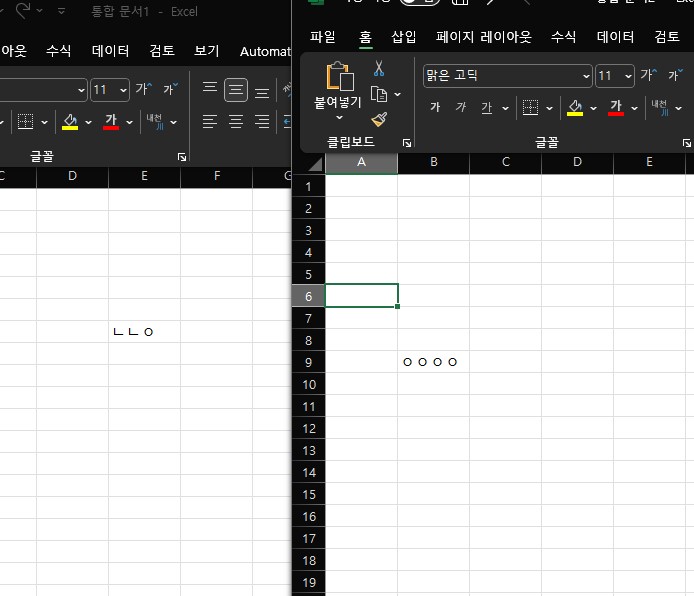Open Automate tab in left window
Image resolution: width=694 pixels, height=596 pixels.
tap(265, 51)
